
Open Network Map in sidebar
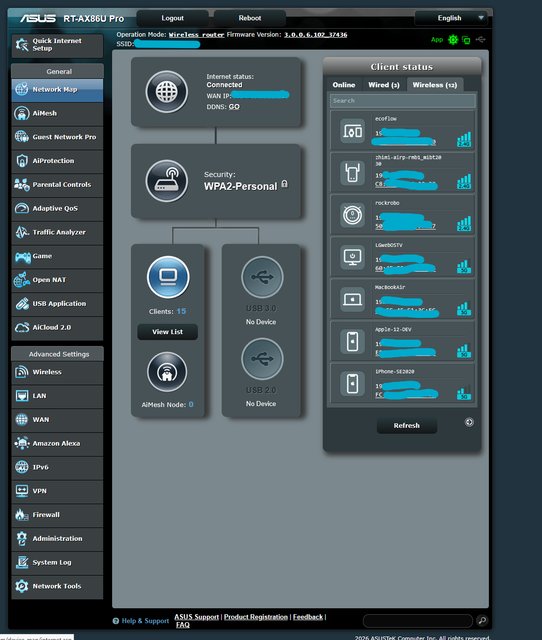57,89
